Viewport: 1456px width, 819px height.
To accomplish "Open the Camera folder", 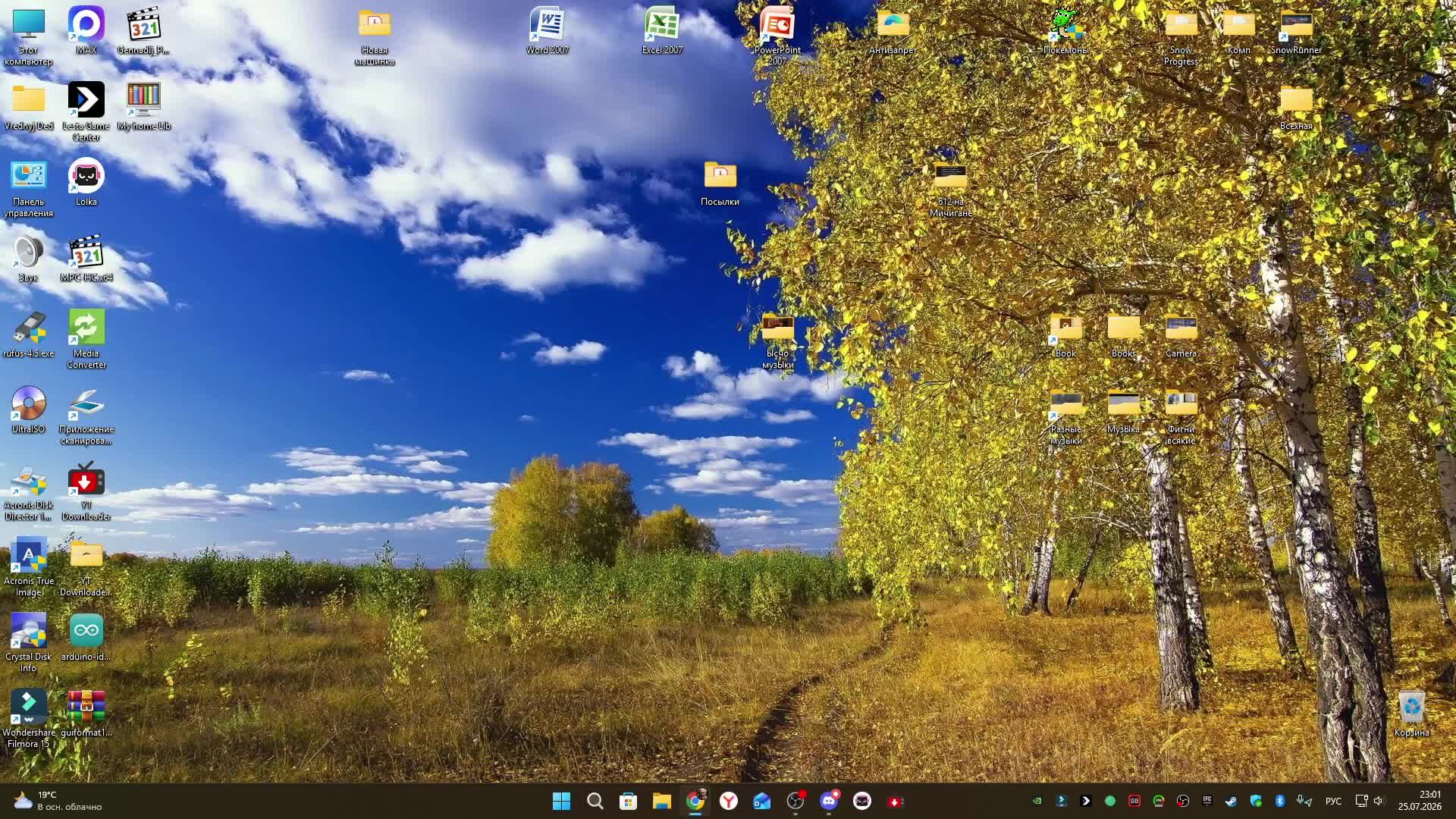I will point(1181,334).
